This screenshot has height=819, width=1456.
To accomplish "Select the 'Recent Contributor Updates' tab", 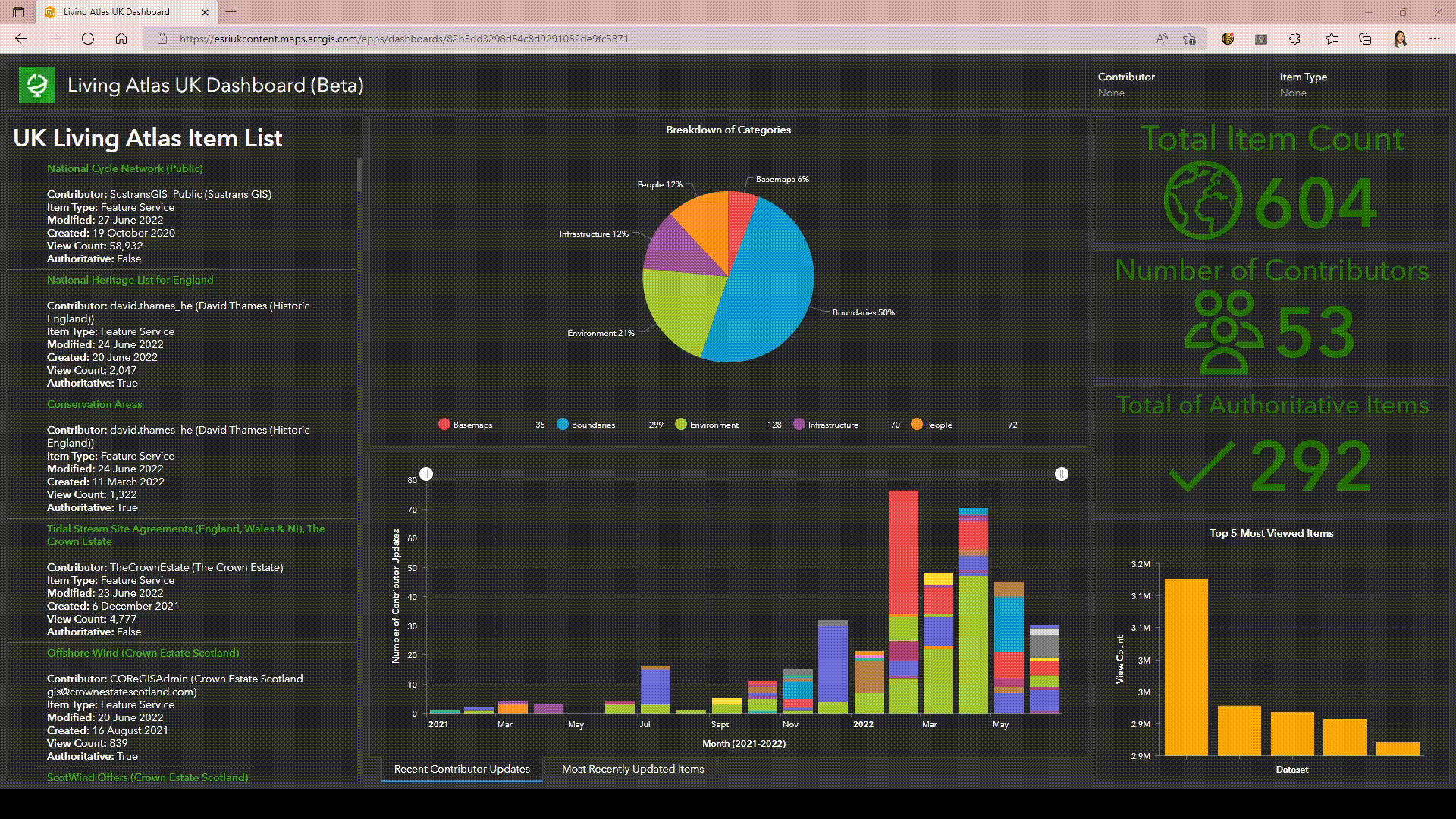I will (462, 769).
